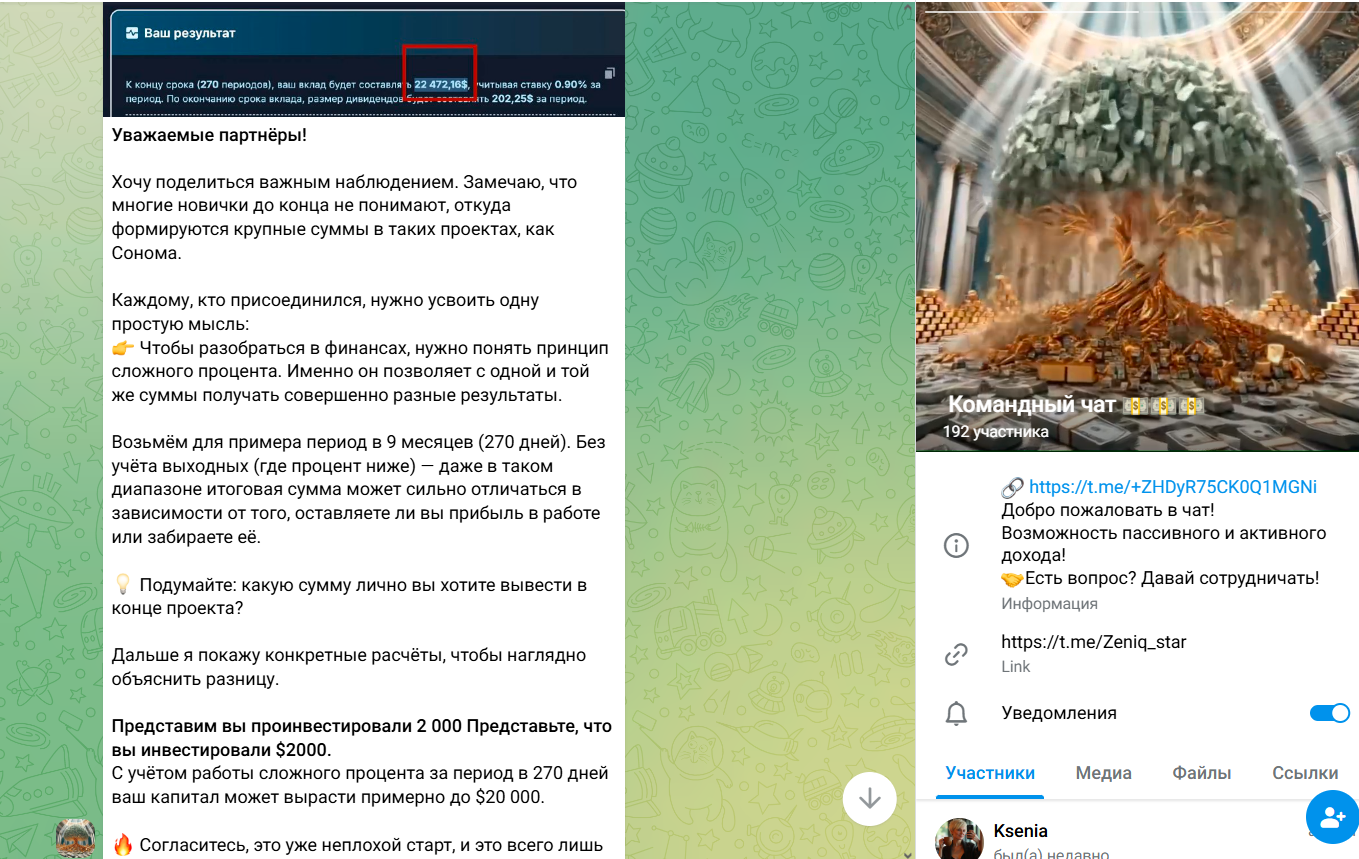This screenshot has height=859, width=1359.
Task: Click the scroll-to-bottom arrow button in the chat
Action: click(869, 797)
